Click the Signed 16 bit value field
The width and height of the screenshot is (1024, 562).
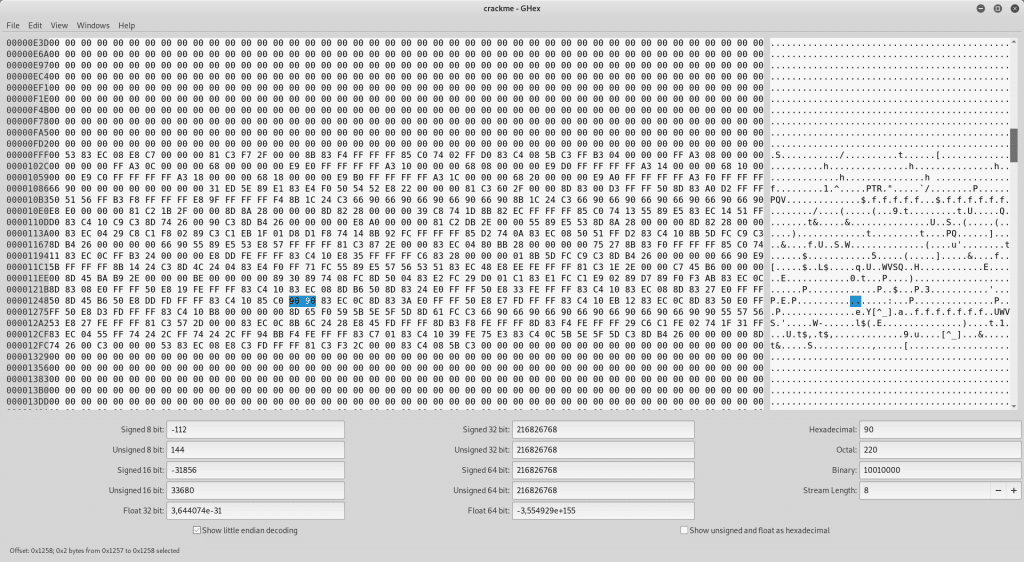[x=255, y=470]
